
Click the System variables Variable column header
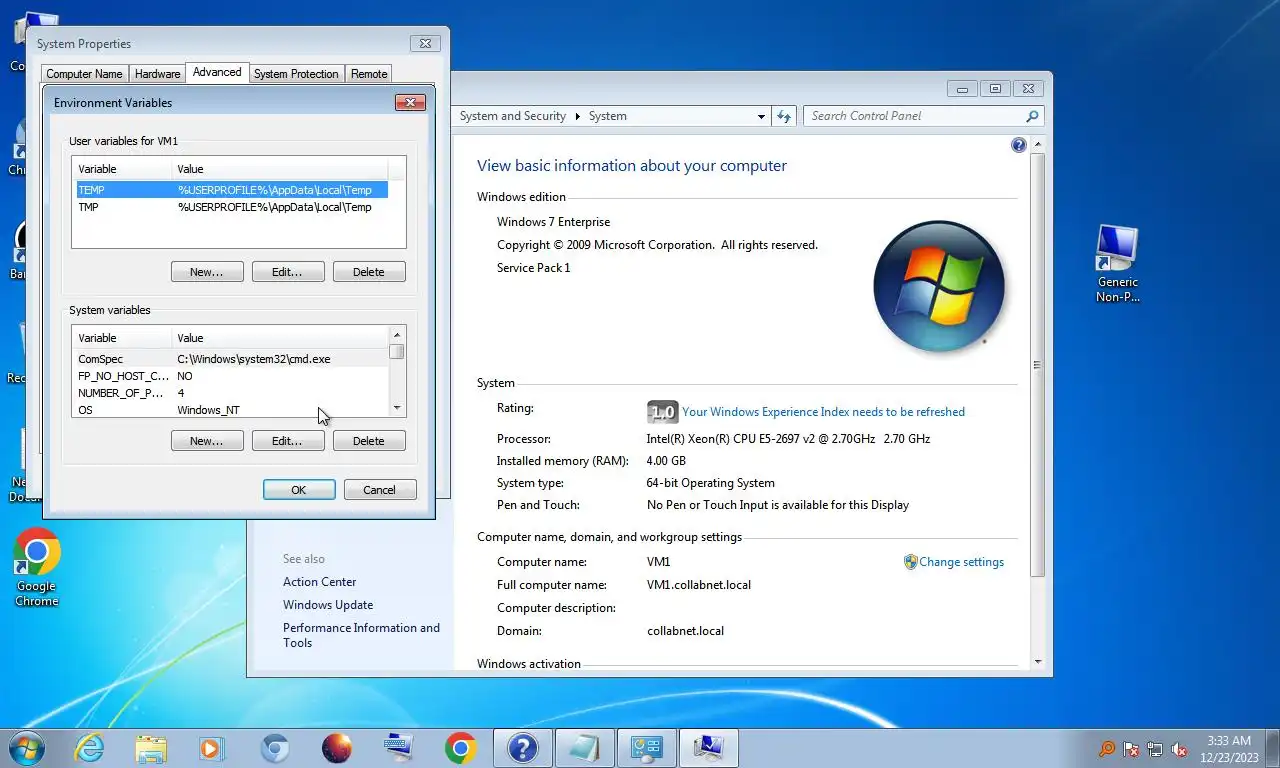click(122, 338)
